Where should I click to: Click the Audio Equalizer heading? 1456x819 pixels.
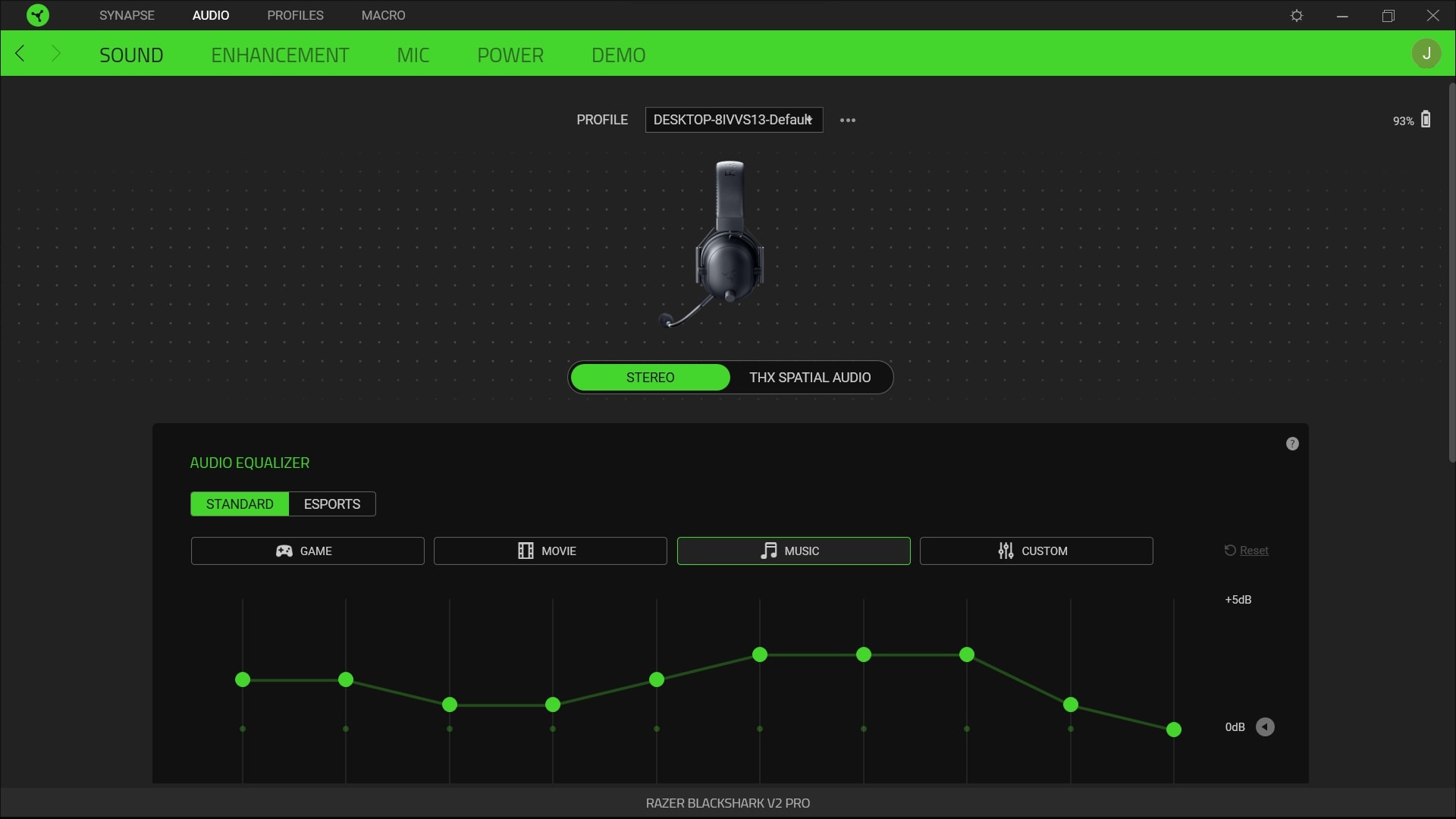point(249,463)
